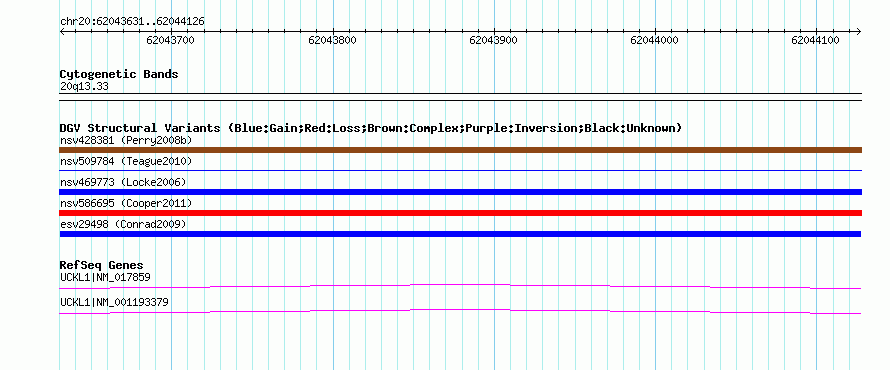Screen dimensions: 890x370
Task: Click the blue esv29498 gain variant bar
Action: pos(460,234)
